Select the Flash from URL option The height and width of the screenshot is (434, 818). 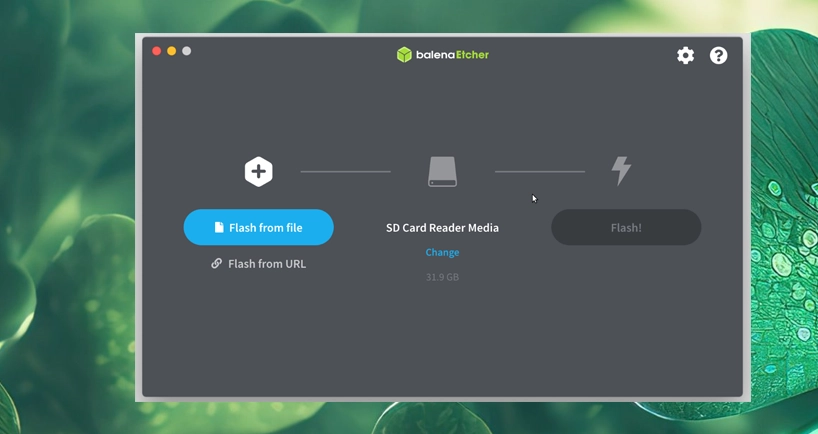tap(266, 264)
